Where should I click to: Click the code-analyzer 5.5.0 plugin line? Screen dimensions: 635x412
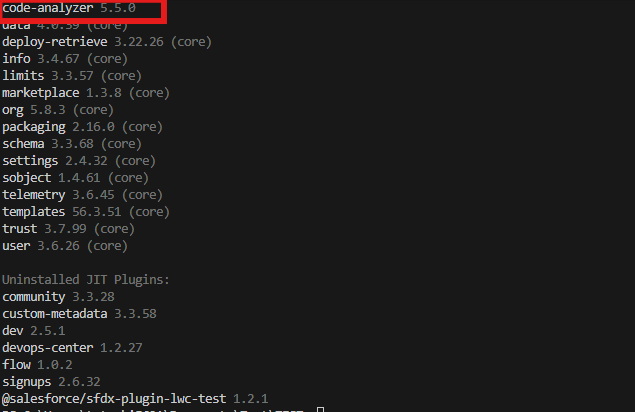click(68, 8)
